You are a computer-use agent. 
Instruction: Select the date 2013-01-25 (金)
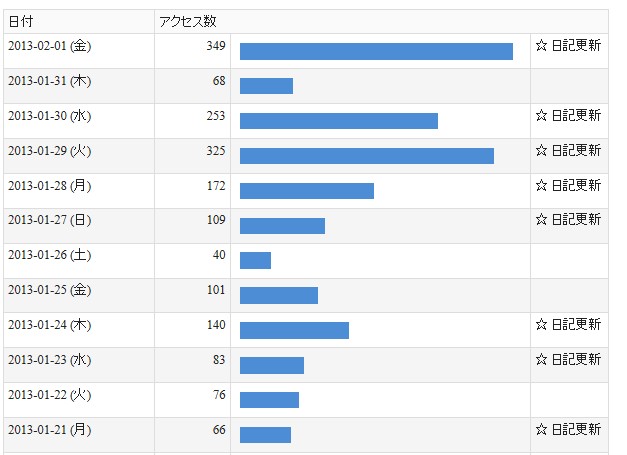[50, 290]
